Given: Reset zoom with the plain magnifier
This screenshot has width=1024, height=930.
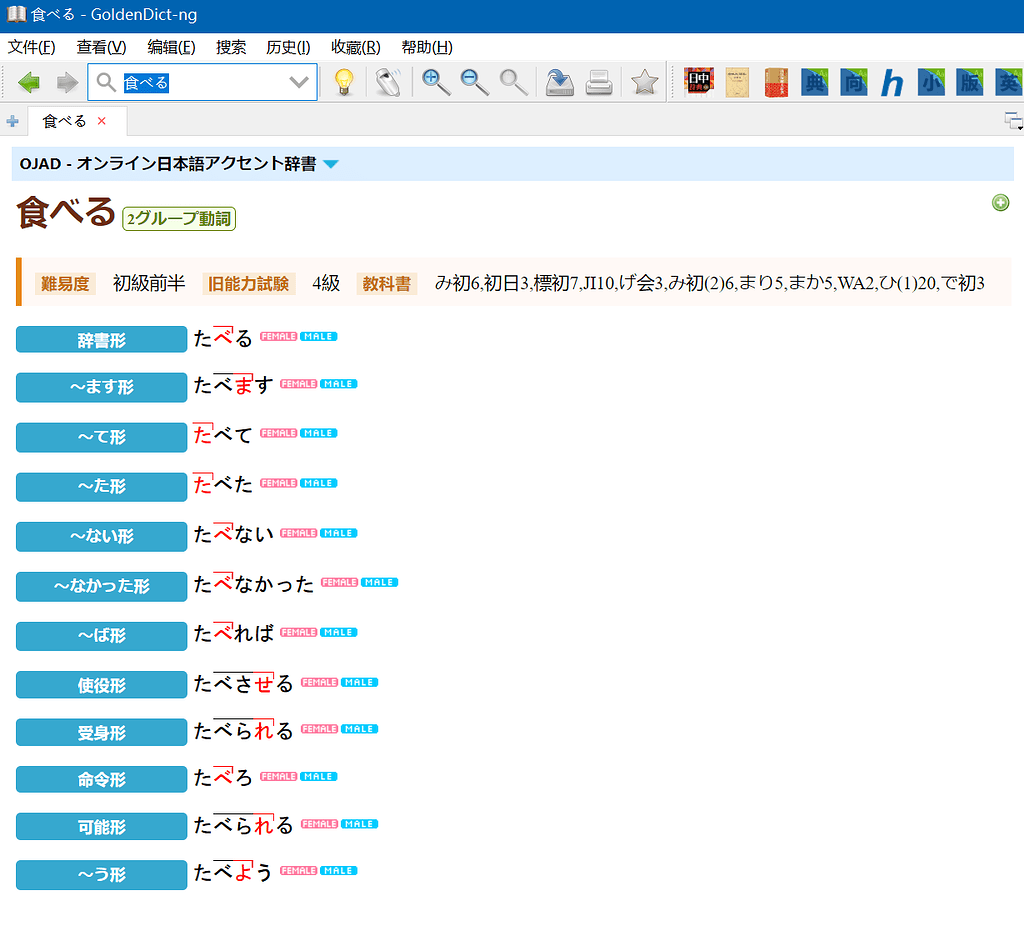Looking at the screenshot, I should coord(513,82).
